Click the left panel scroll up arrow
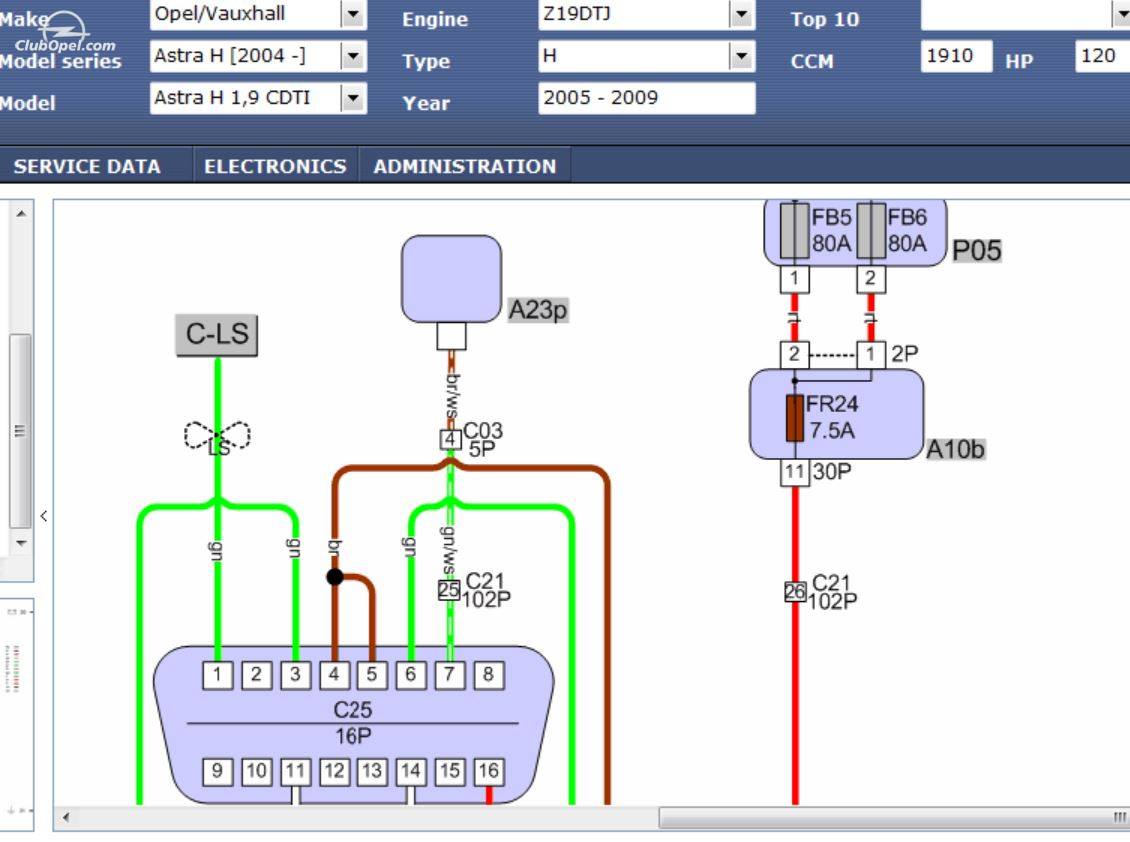The height and width of the screenshot is (842, 1130). (x=21, y=213)
